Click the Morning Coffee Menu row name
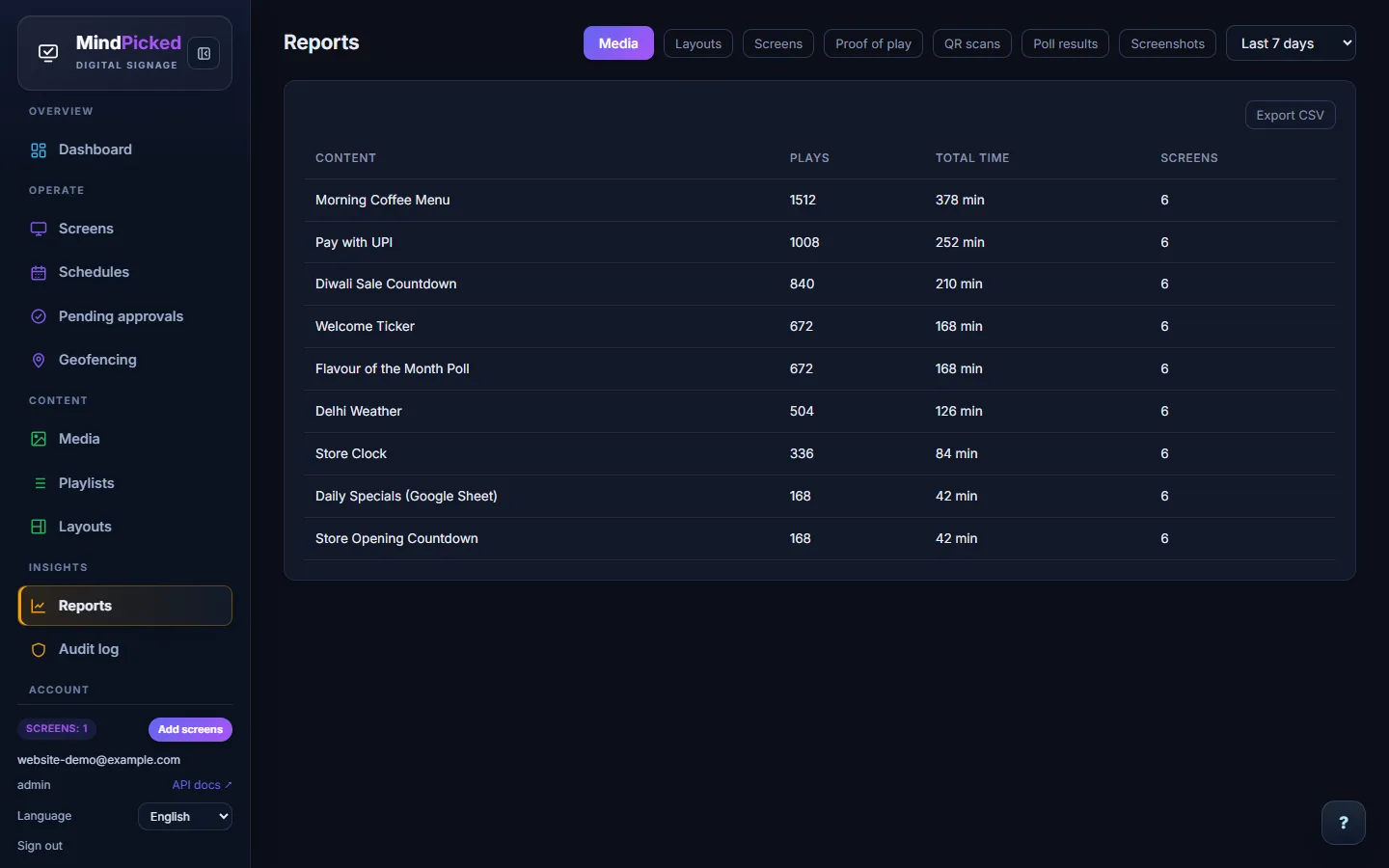 click(x=383, y=200)
